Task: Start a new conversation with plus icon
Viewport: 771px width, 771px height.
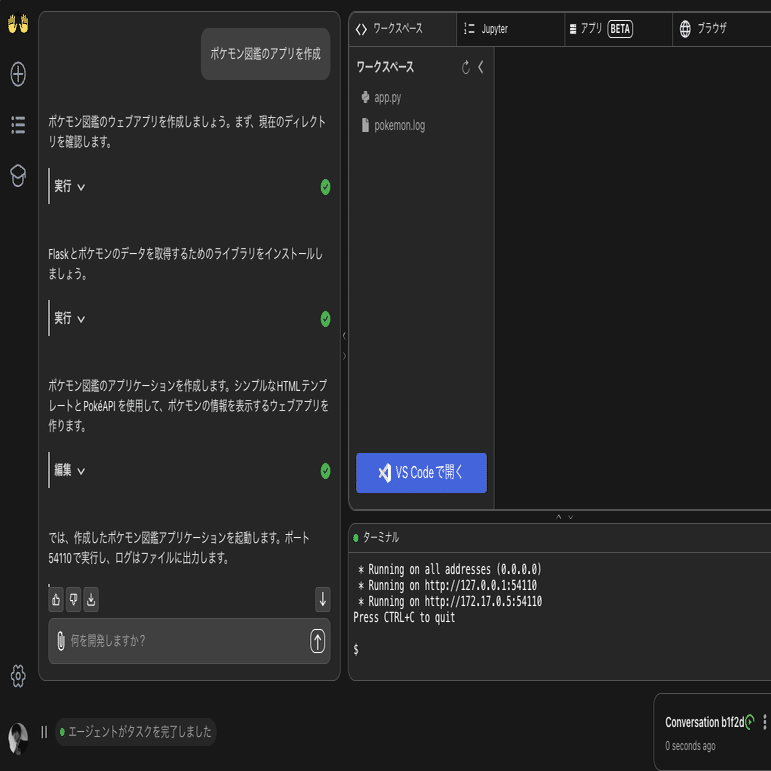Action: coord(18,74)
